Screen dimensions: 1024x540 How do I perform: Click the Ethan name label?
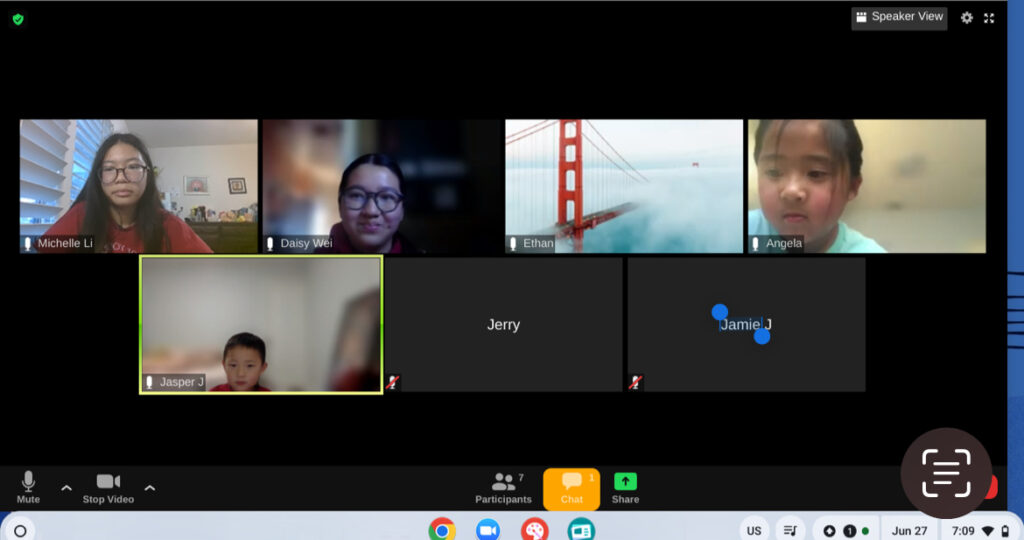pyautogui.click(x=538, y=244)
